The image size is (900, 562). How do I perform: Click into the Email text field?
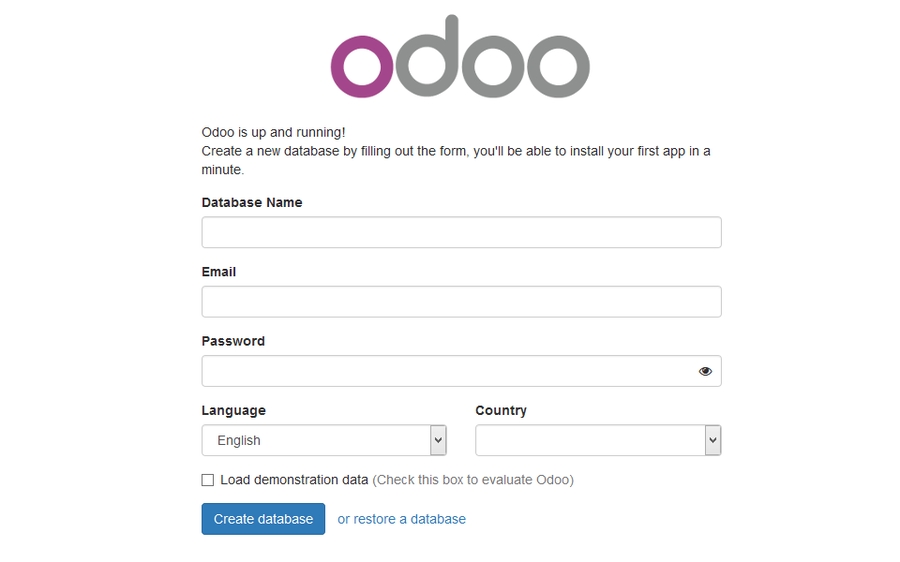tap(461, 302)
